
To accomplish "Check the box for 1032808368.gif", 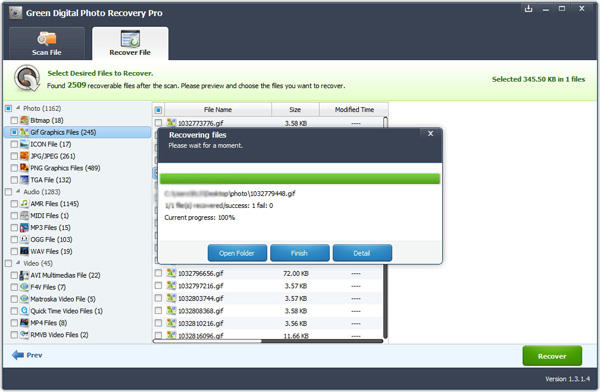I will coord(158,311).
